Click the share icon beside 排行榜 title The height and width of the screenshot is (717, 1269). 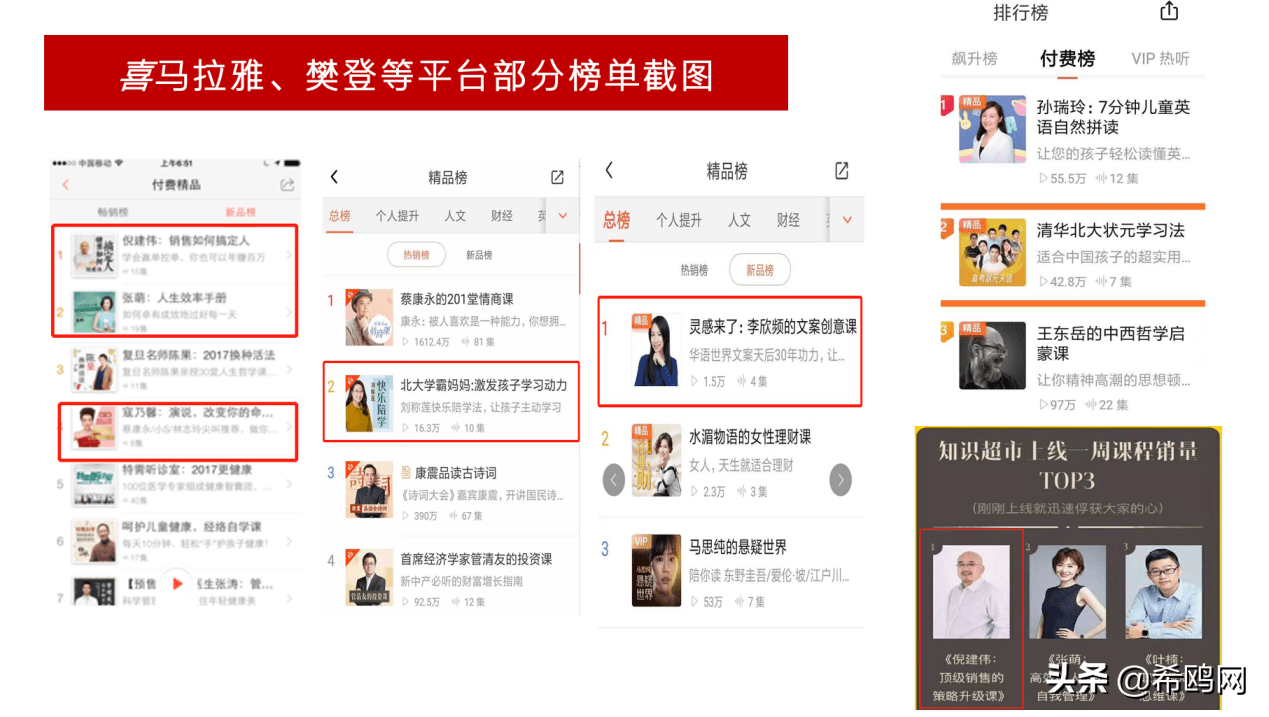click(x=1168, y=12)
